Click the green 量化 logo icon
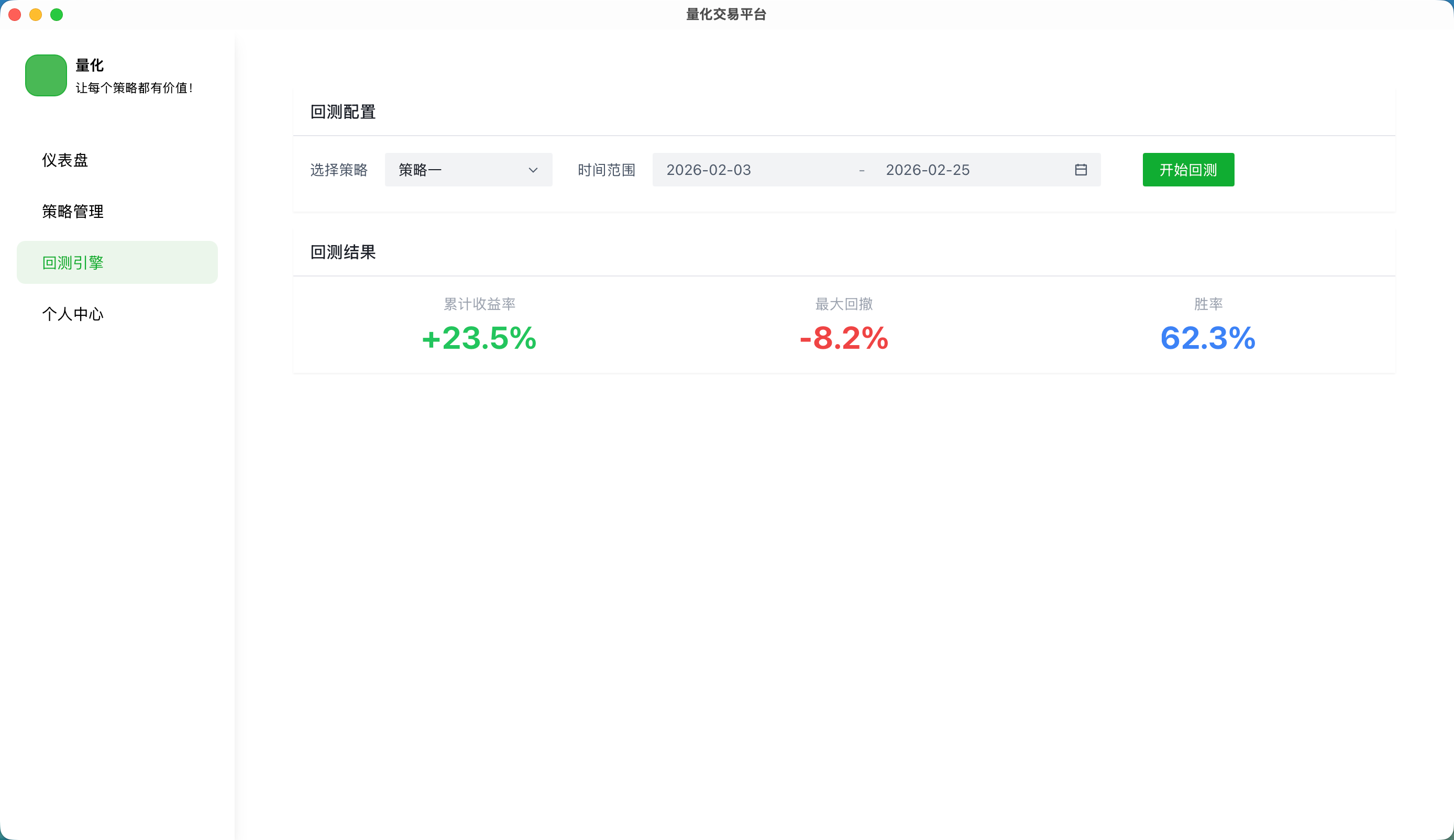1454x840 pixels. [x=46, y=75]
